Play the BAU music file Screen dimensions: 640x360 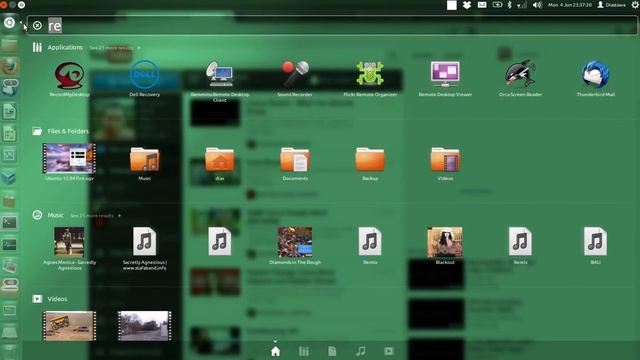tap(596, 245)
